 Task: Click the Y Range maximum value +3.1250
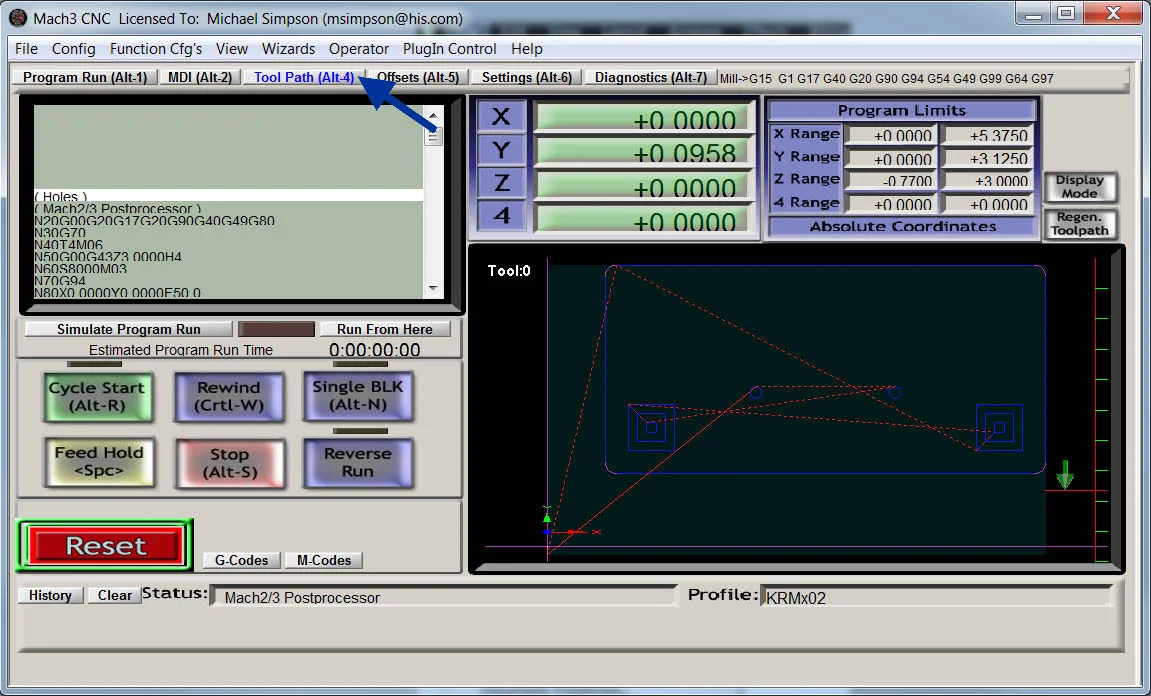[989, 158]
